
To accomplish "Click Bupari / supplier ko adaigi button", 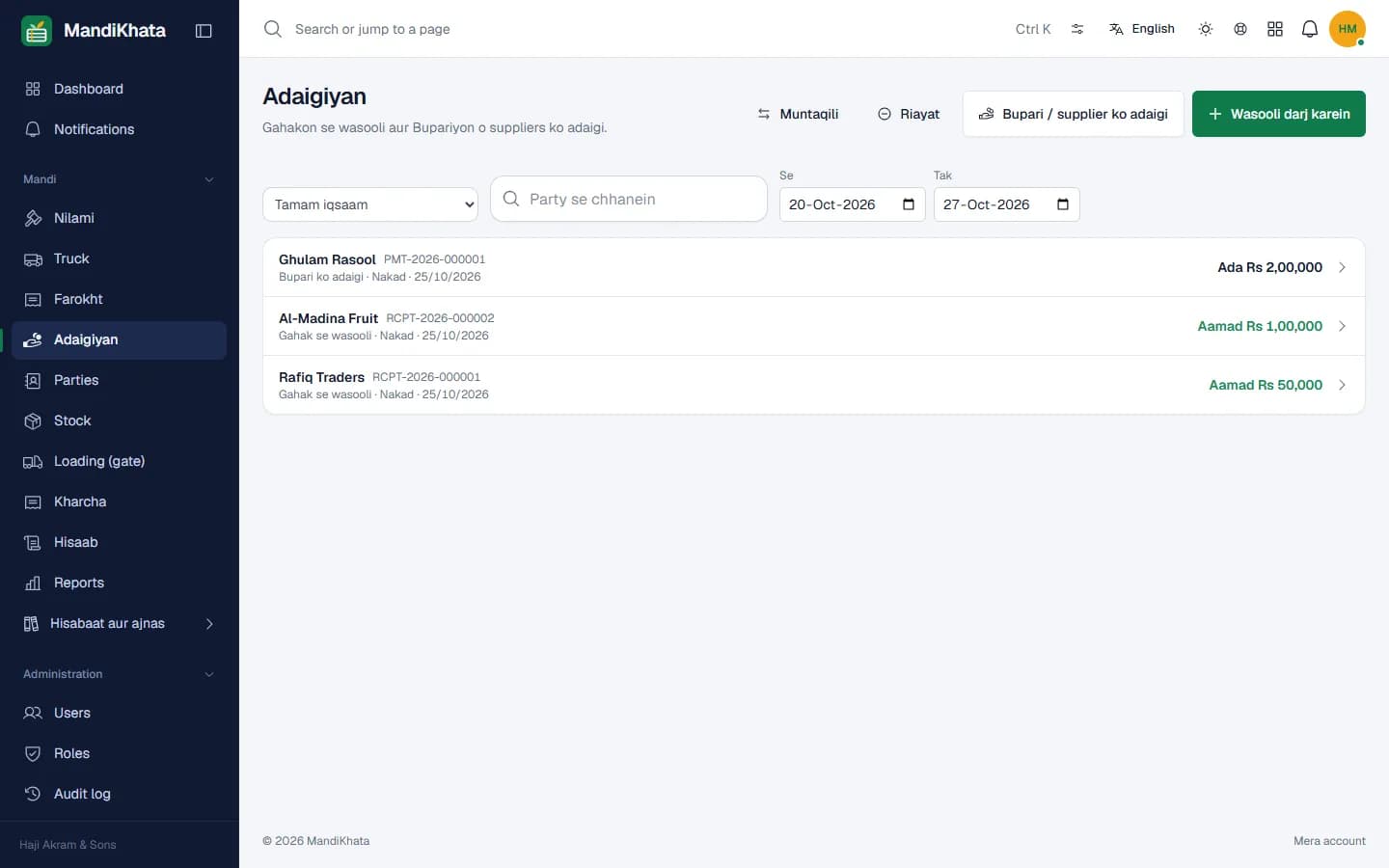I will (x=1073, y=114).
